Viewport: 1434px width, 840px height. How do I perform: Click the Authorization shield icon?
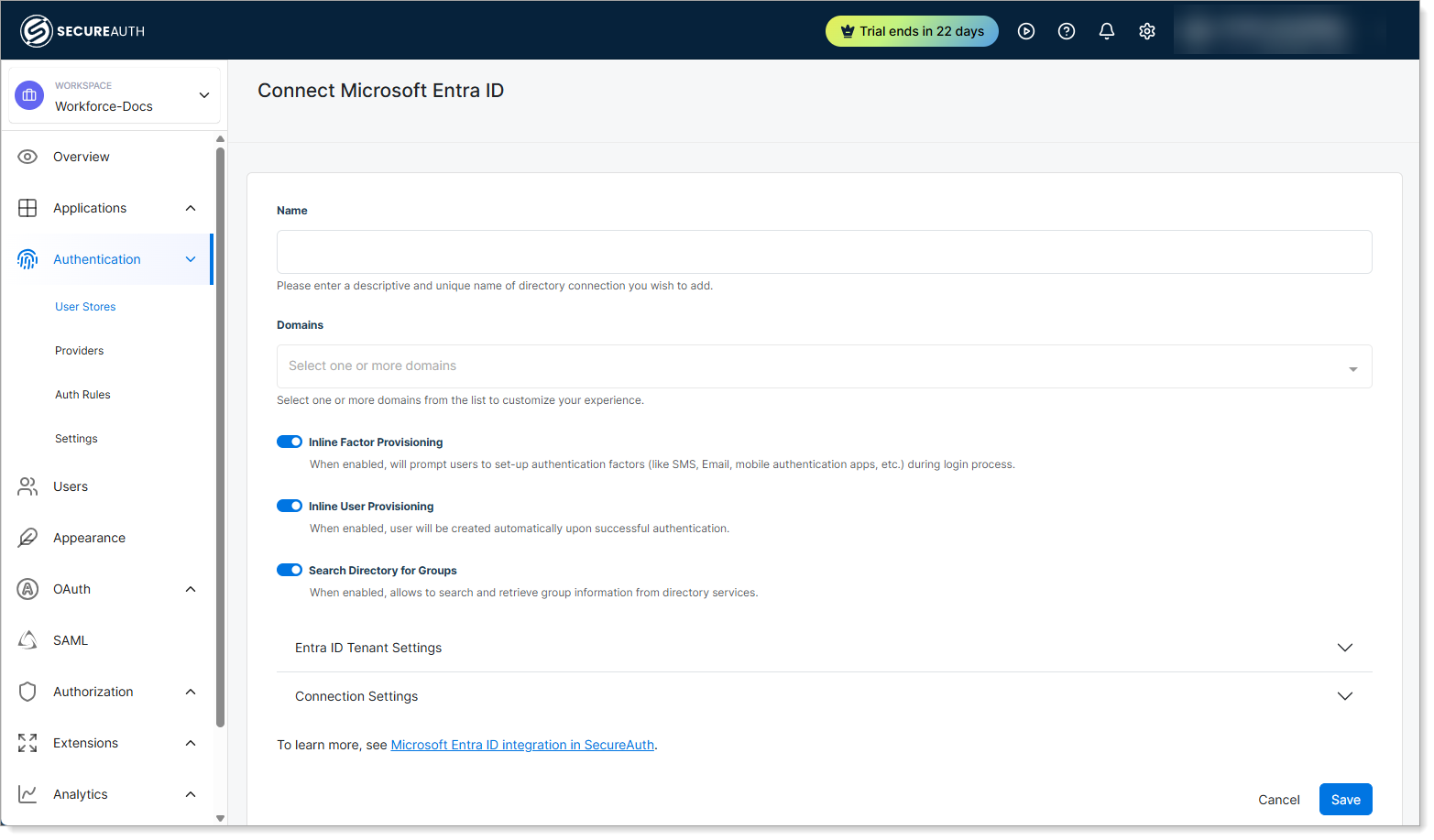pos(27,692)
